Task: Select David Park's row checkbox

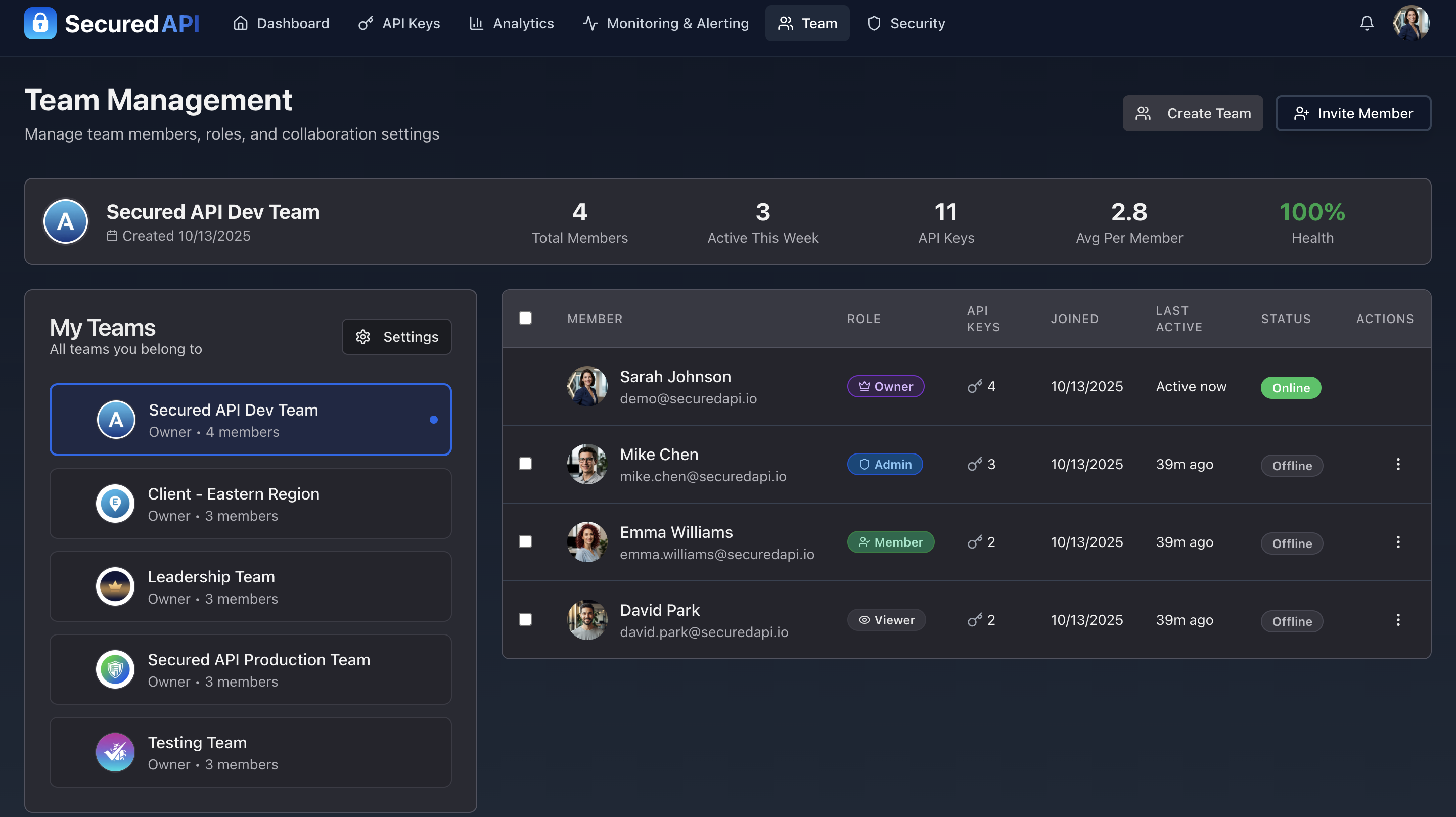Action: tap(525, 619)
